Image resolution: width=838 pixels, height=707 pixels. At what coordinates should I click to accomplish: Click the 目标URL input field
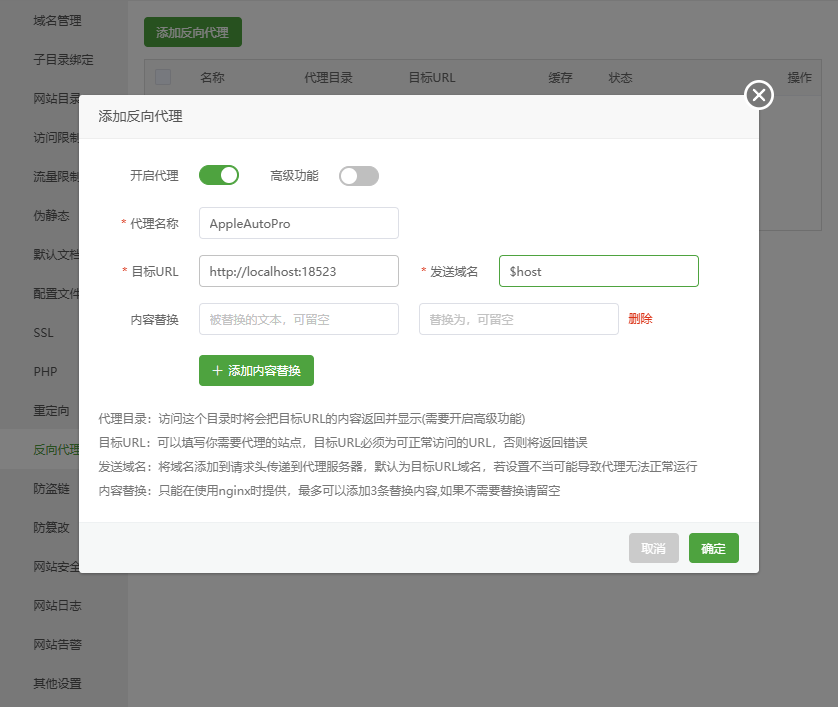click(x=299, y=271)
